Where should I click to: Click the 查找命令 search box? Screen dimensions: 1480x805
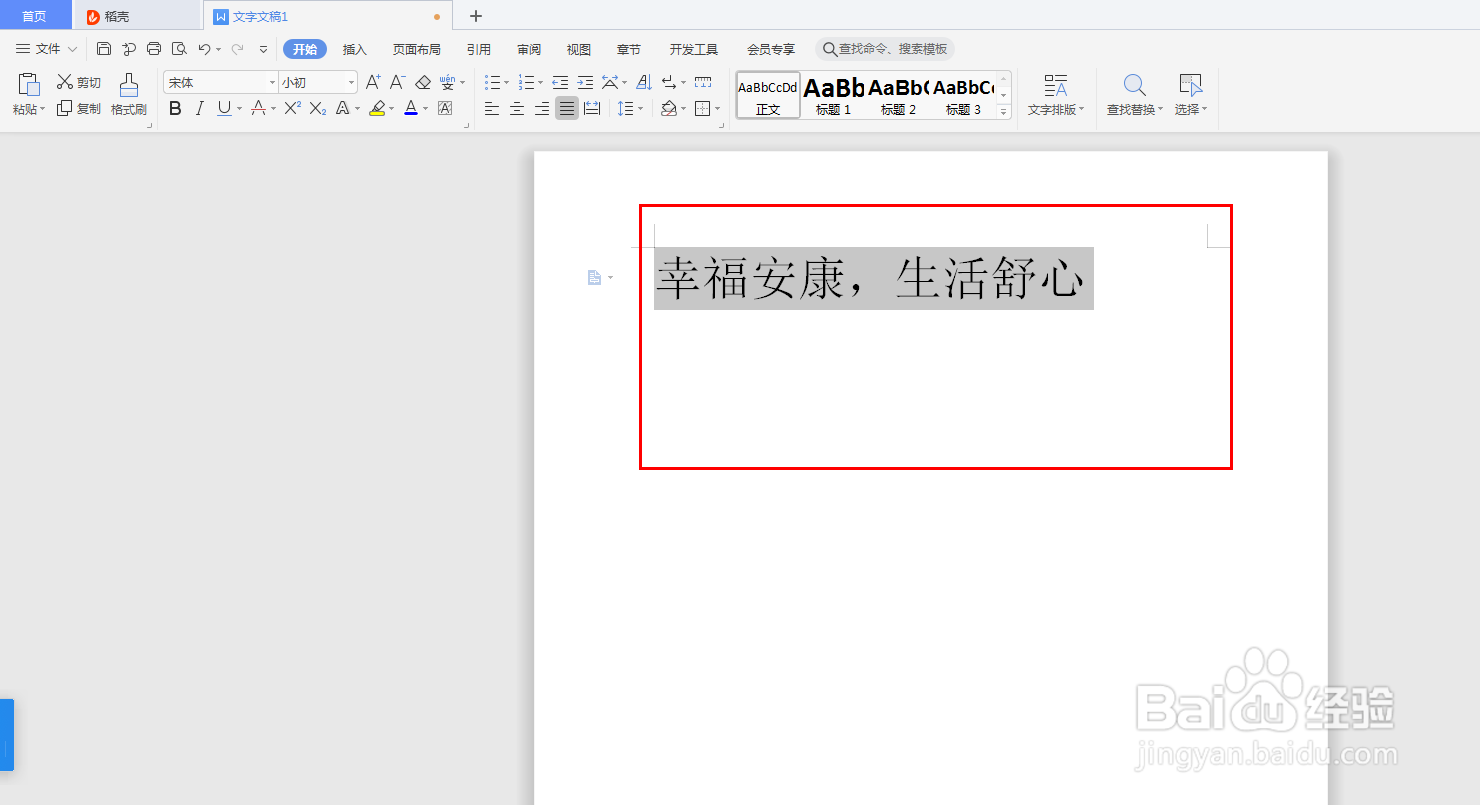point(885,48)
